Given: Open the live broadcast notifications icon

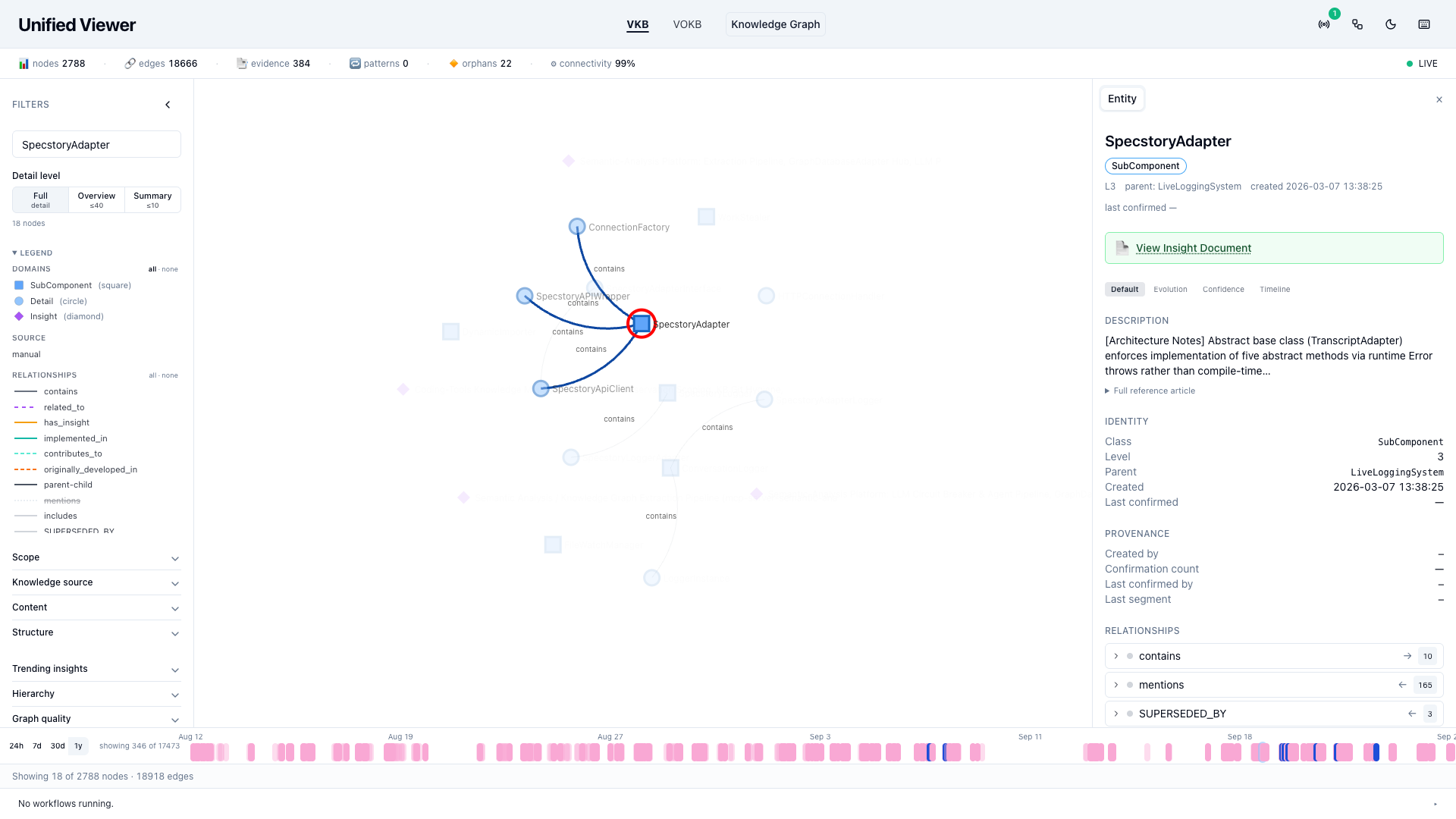Looking at the screenshot, I should click(x=1324, y=24).
